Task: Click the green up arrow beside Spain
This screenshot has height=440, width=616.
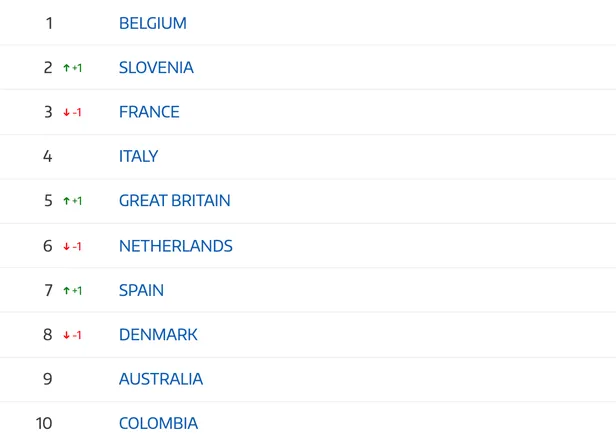Action: point(66,291)
